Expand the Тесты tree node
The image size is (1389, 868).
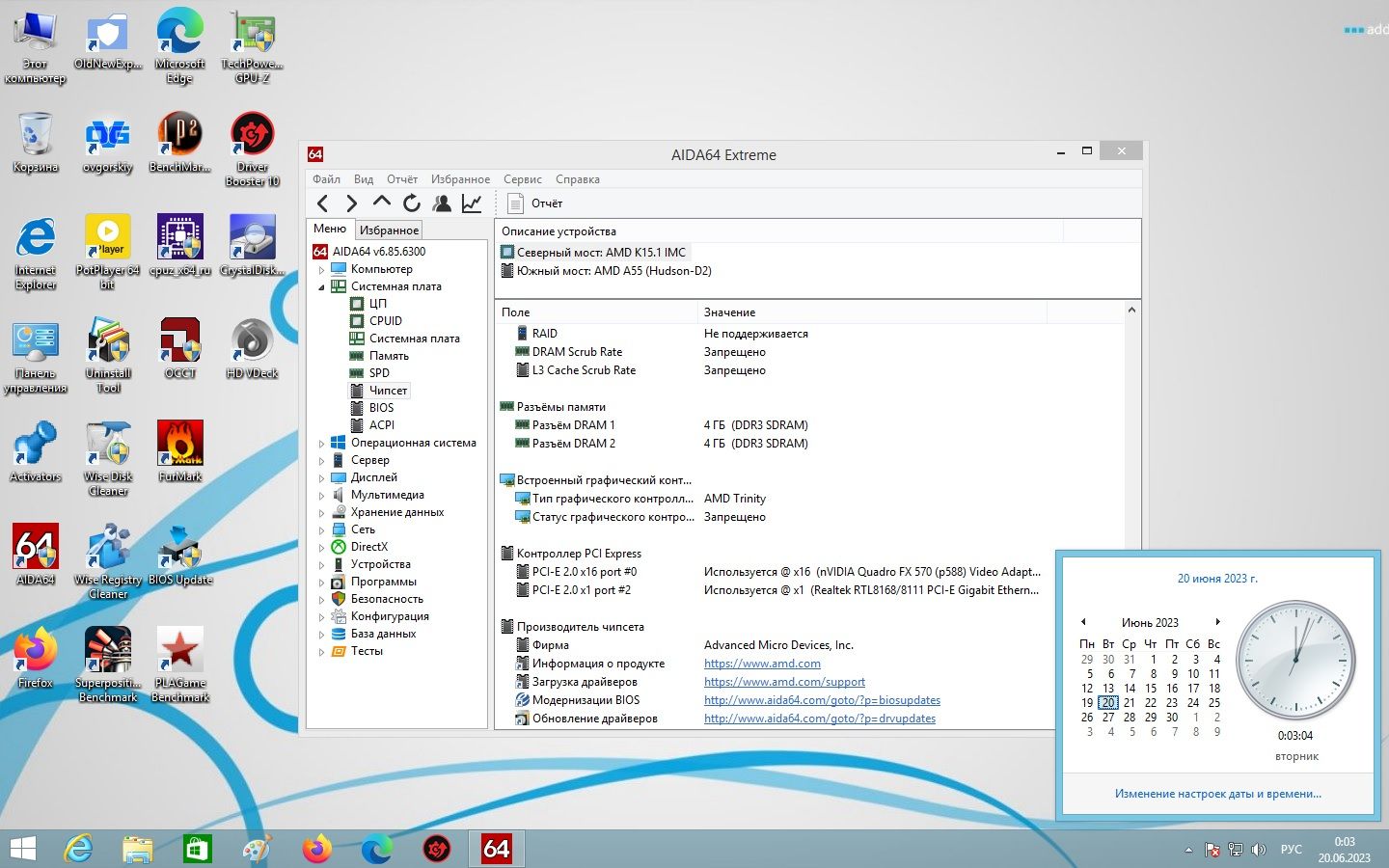322,652
